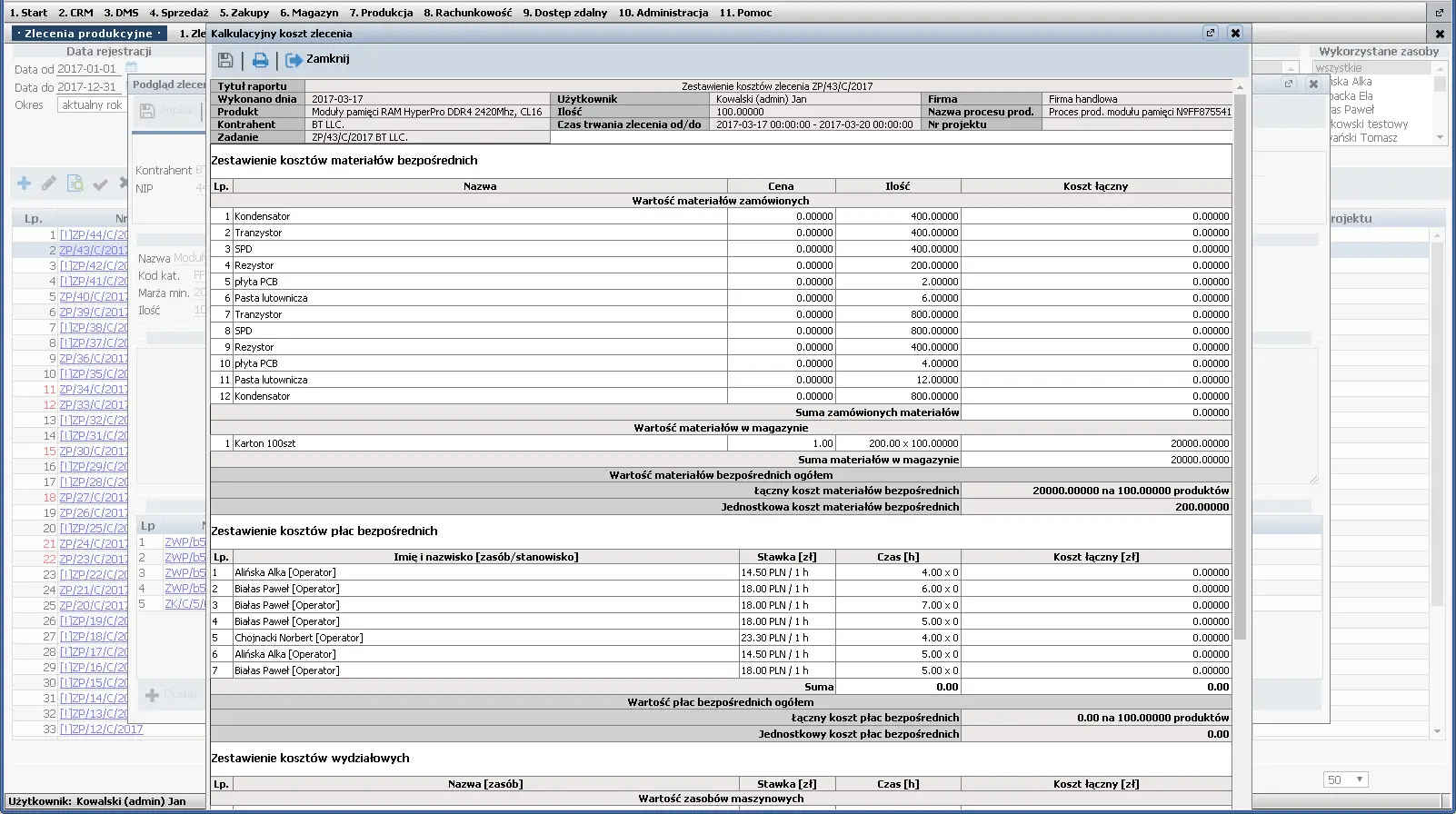Viewport: 1456px width, 814px height.
Task: Click the Data do date field
Action: [87, 87]
